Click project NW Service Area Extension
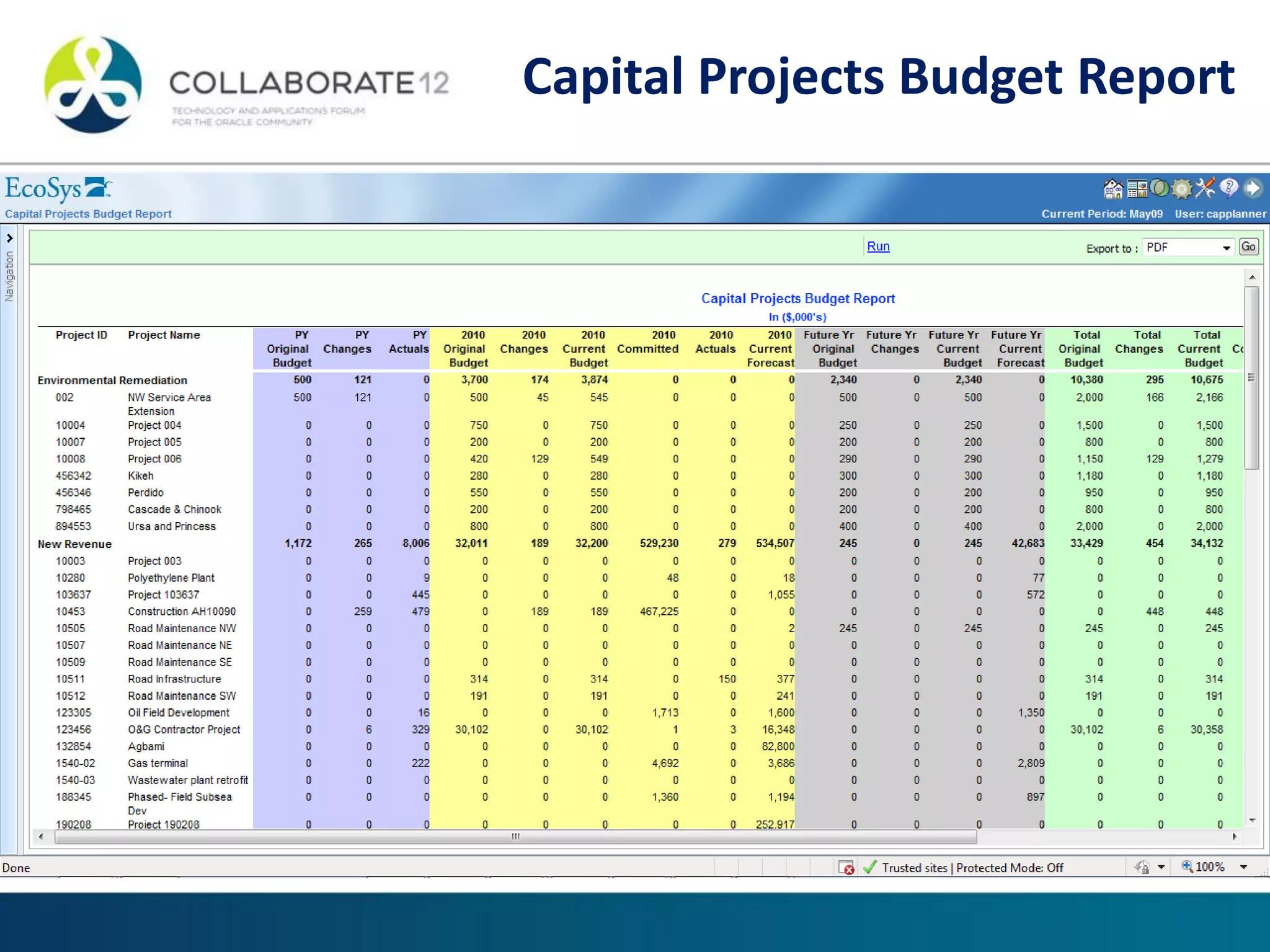This screenshot has width=1270, height=952. [x=169, y=404]
